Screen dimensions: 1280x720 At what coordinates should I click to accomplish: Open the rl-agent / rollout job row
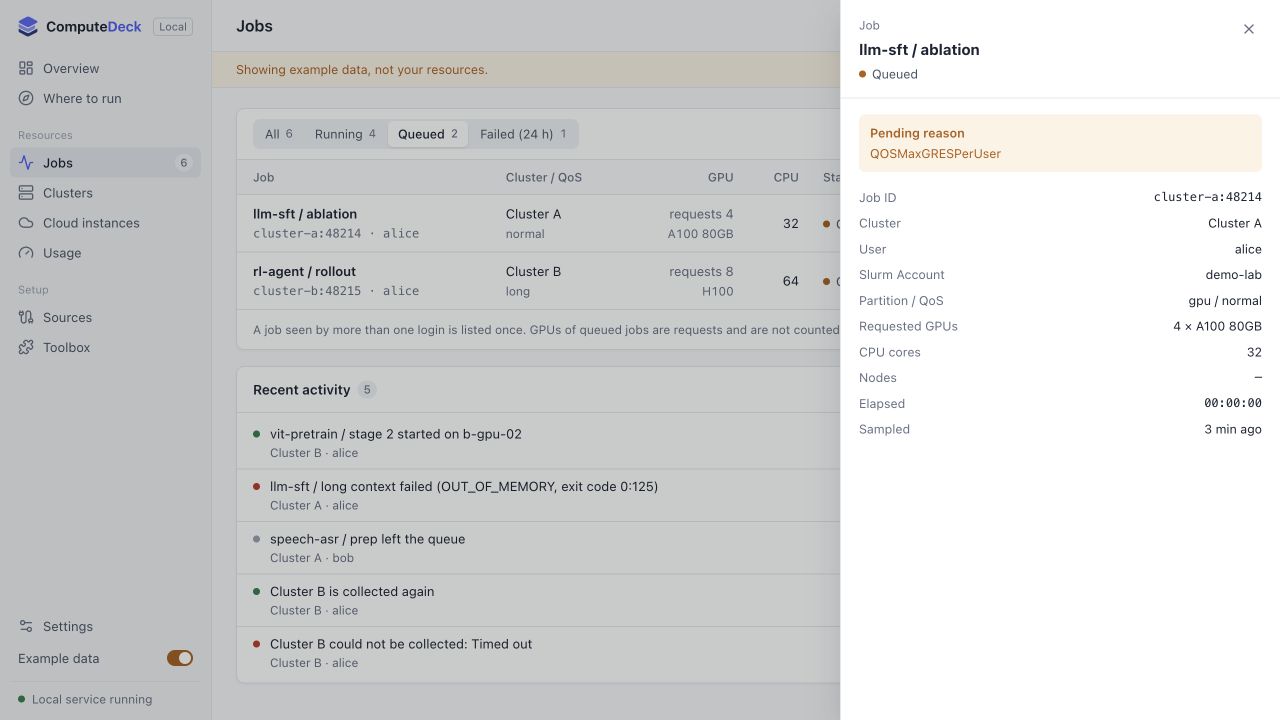pos(538,281)
